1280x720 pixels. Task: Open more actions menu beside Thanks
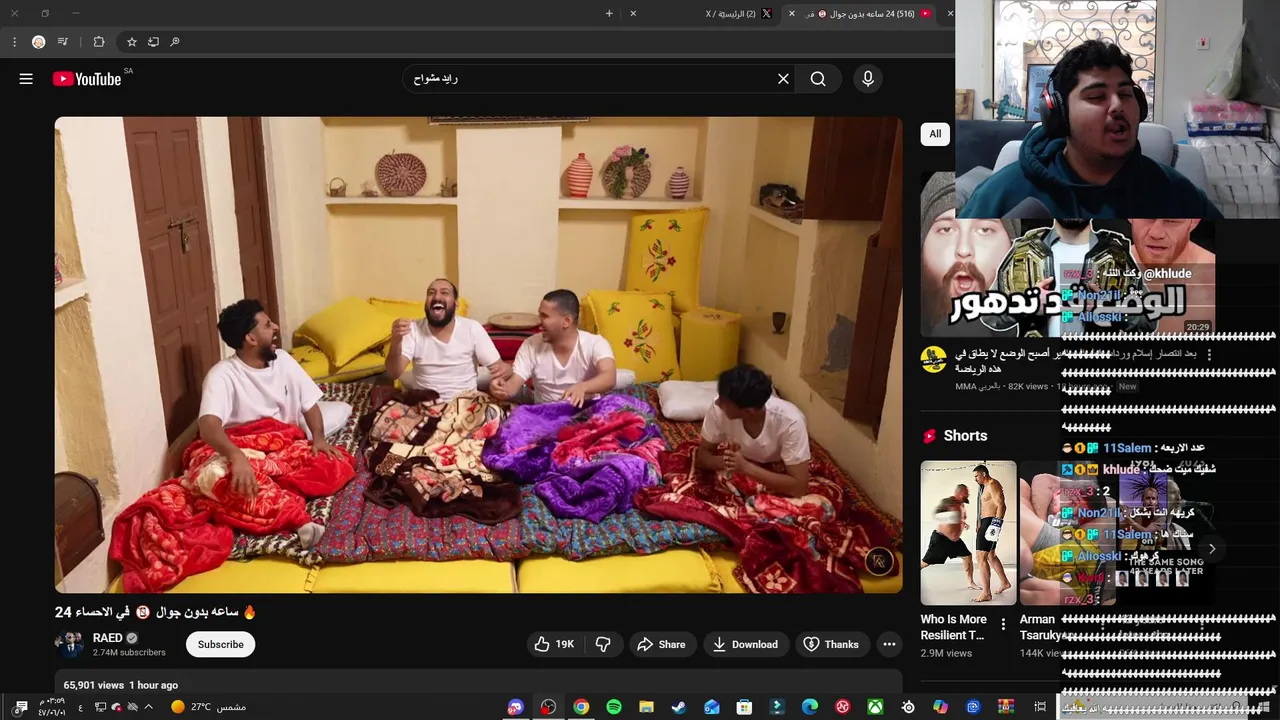889,644
